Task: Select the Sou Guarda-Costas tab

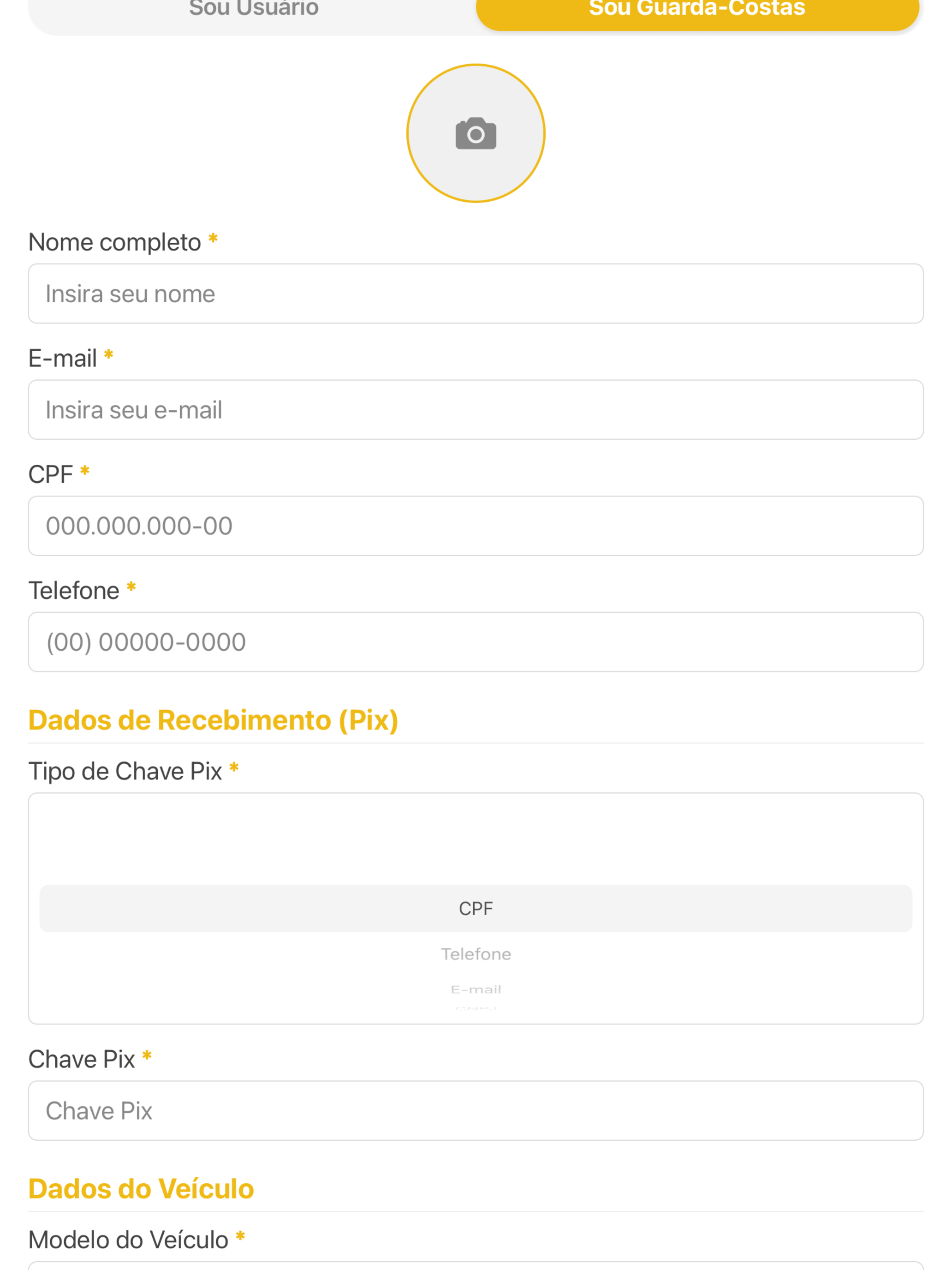Action: 697,9
